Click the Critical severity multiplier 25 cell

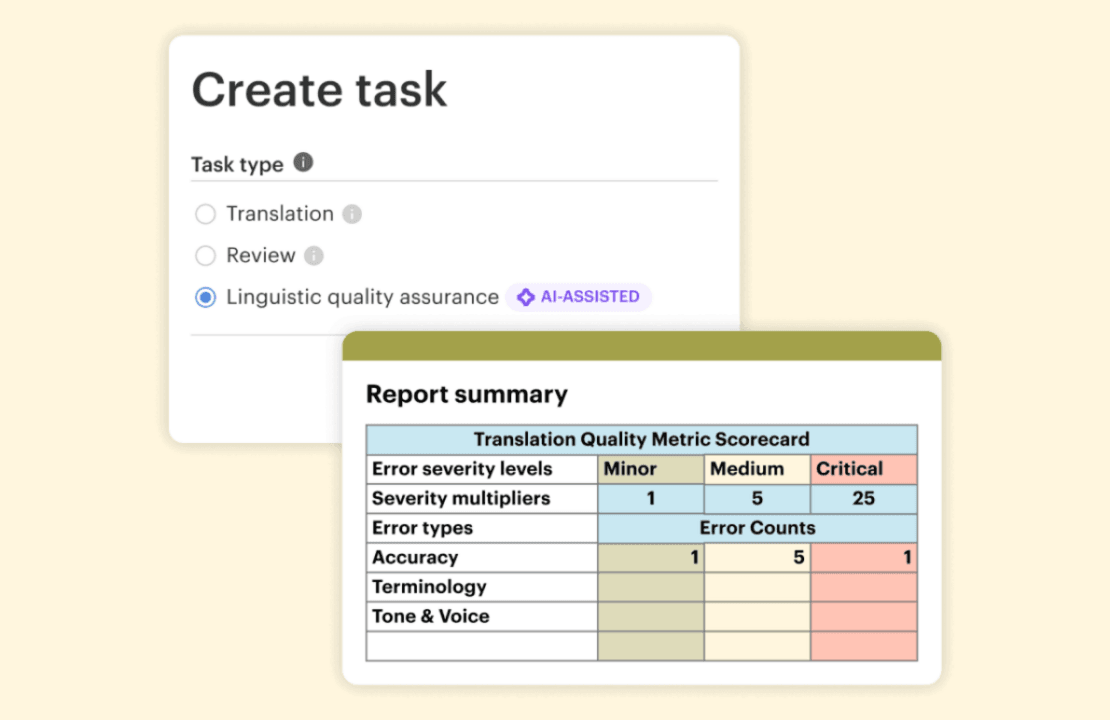click(863, 498)
